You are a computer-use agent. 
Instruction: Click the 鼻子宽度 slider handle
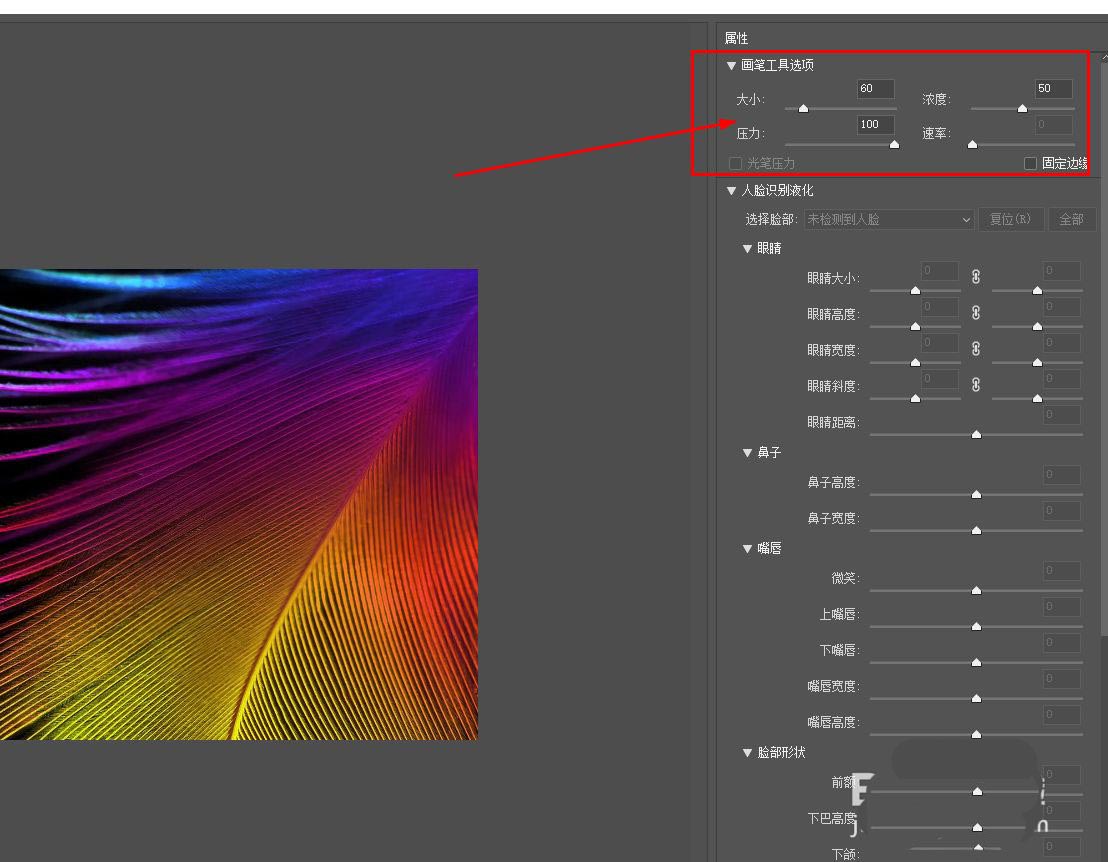pos(977,530)
